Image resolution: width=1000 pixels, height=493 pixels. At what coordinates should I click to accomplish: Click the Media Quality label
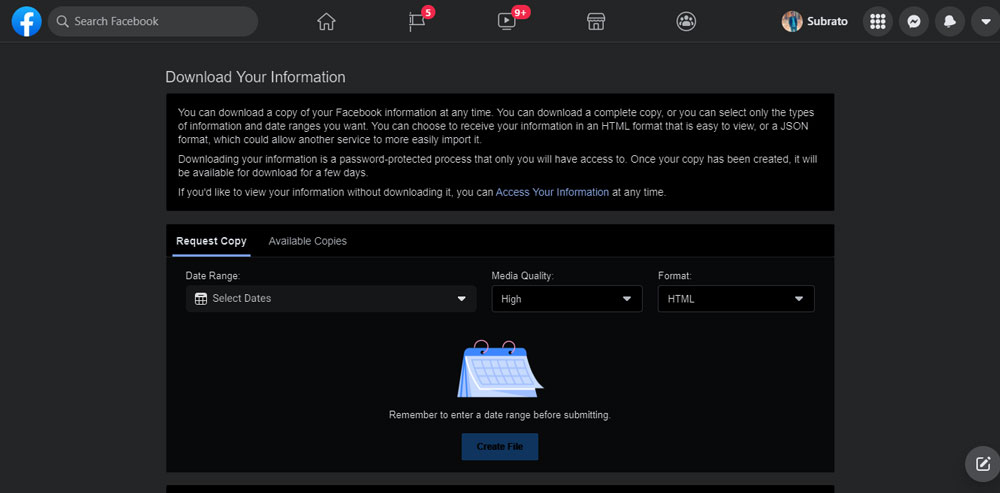tap(522, 276)
